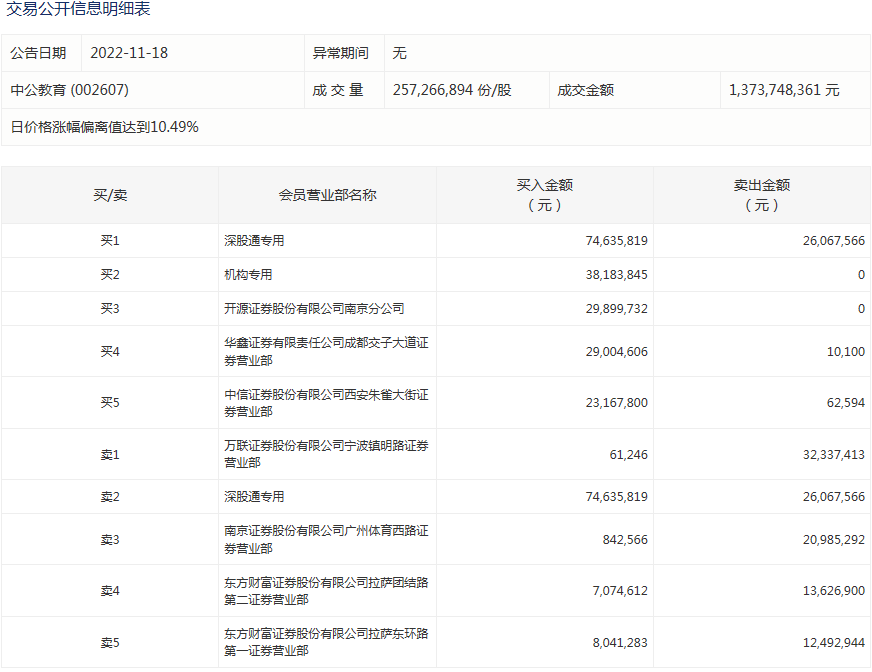Select the 卖3 row label
This screenshot has height=672, width=872.
coord(110,539)
